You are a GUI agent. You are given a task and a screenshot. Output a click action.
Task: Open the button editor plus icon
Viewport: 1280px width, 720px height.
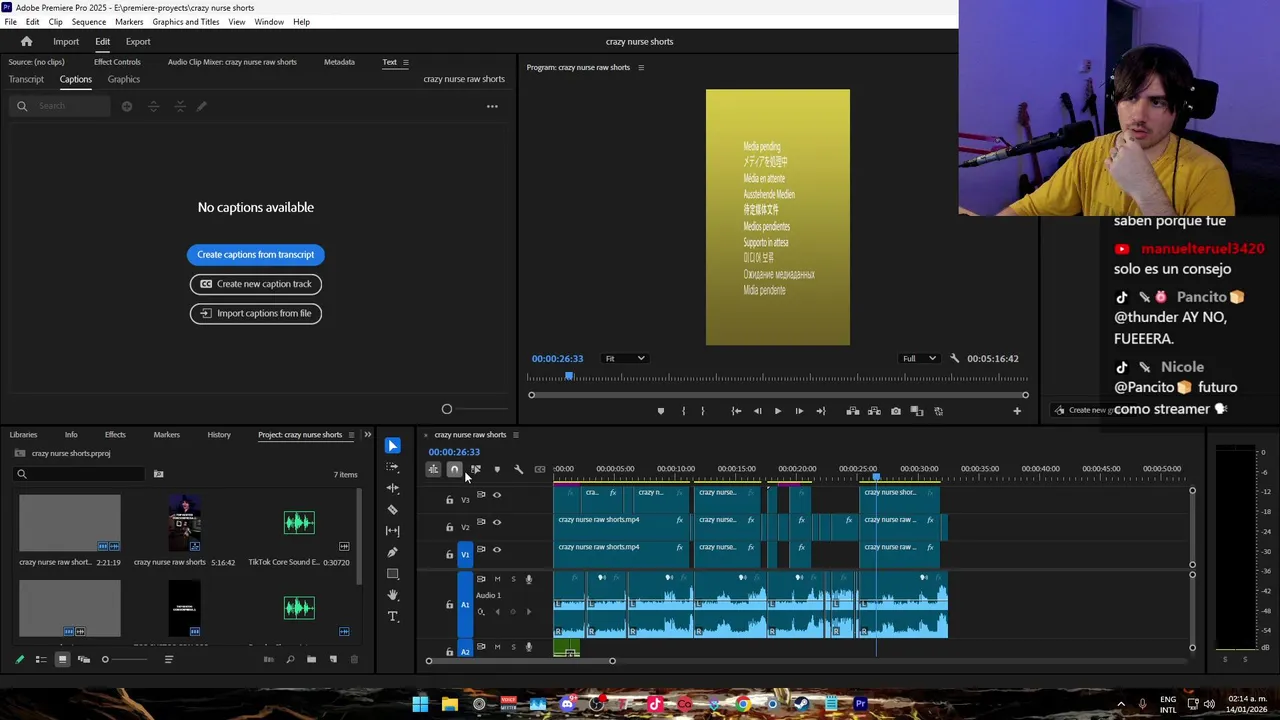tap(1017, 411)
